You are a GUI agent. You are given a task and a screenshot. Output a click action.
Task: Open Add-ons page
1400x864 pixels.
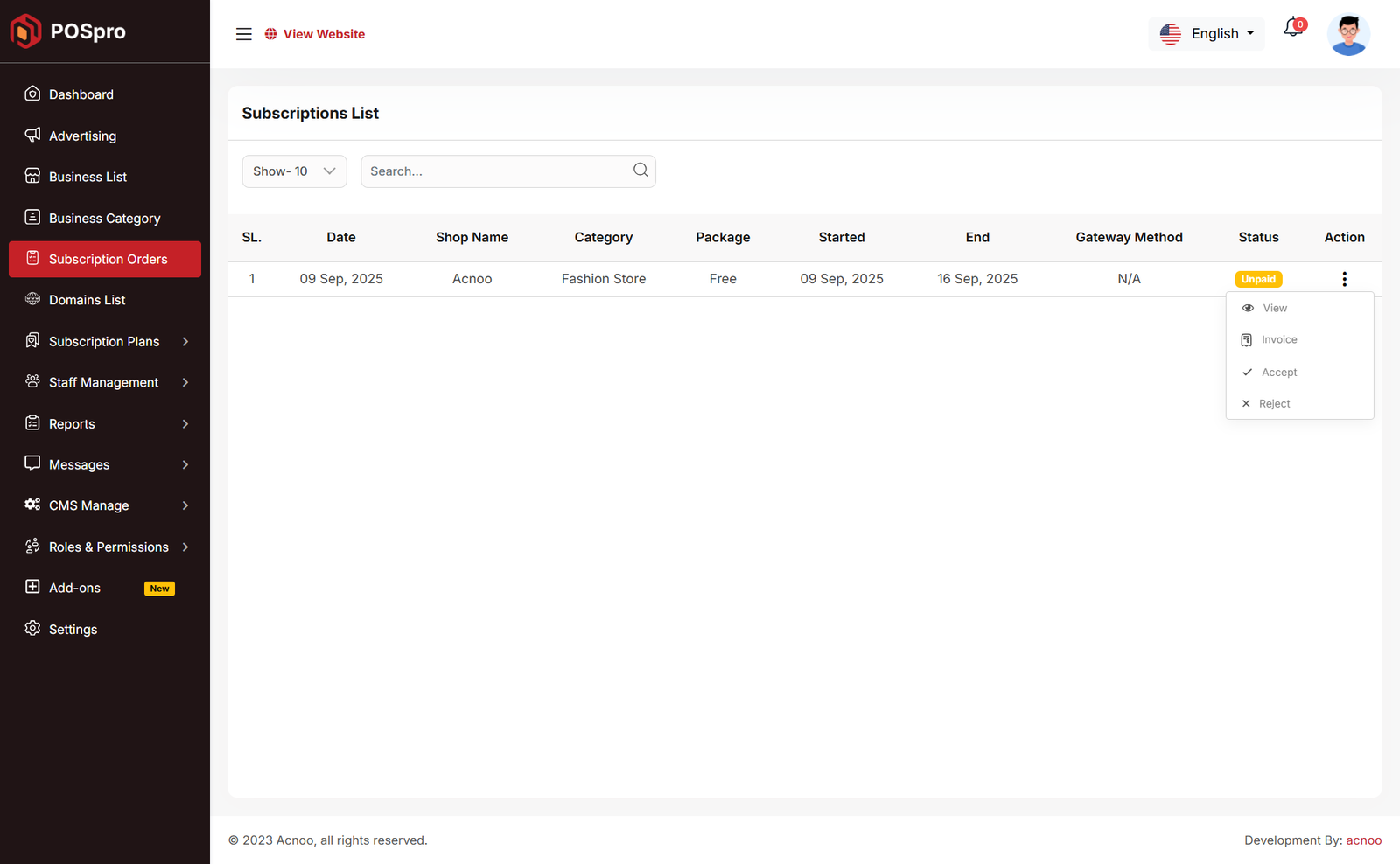[x=74, y=588]
